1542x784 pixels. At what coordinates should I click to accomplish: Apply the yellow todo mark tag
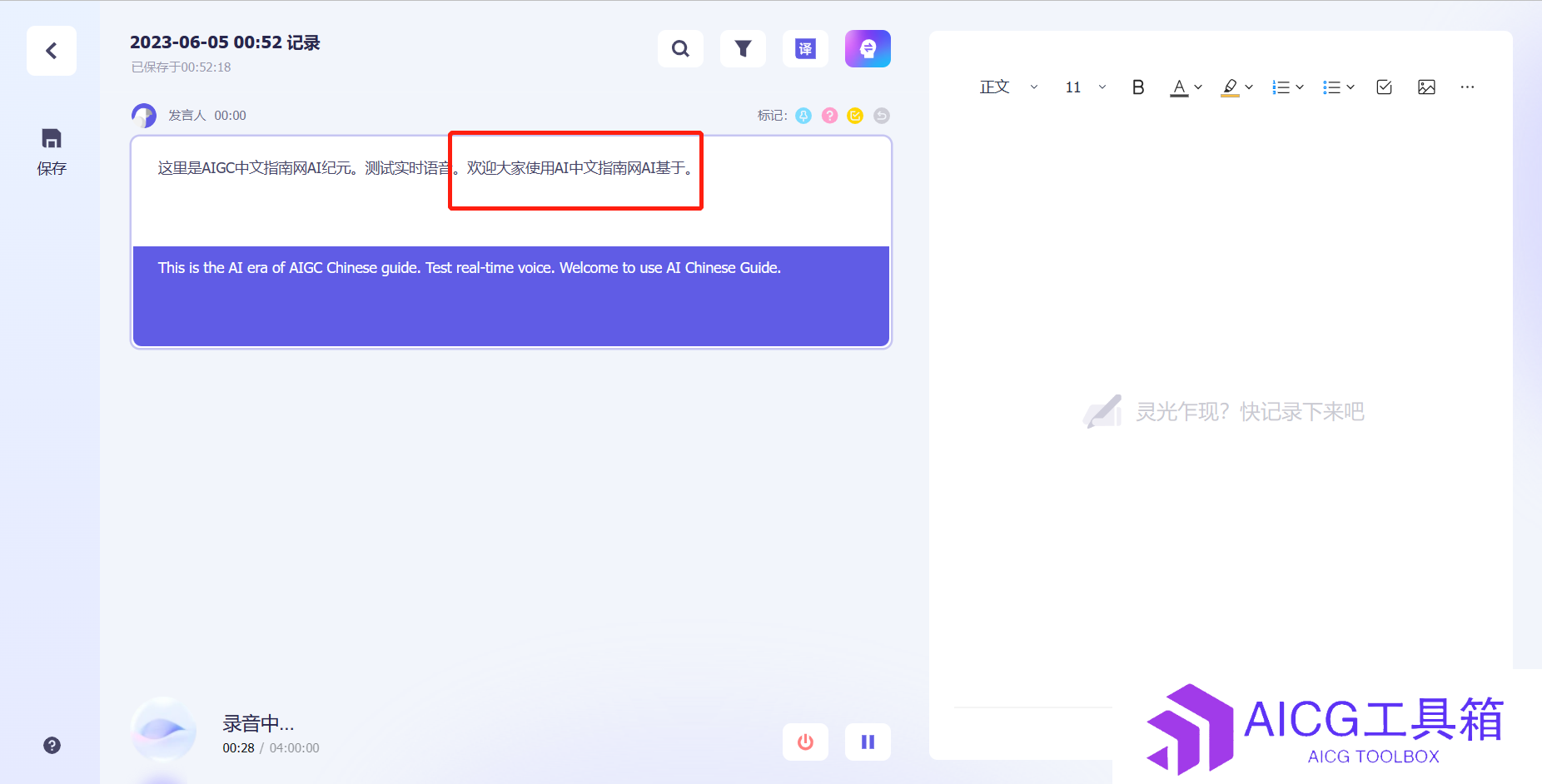coord(855,116)
